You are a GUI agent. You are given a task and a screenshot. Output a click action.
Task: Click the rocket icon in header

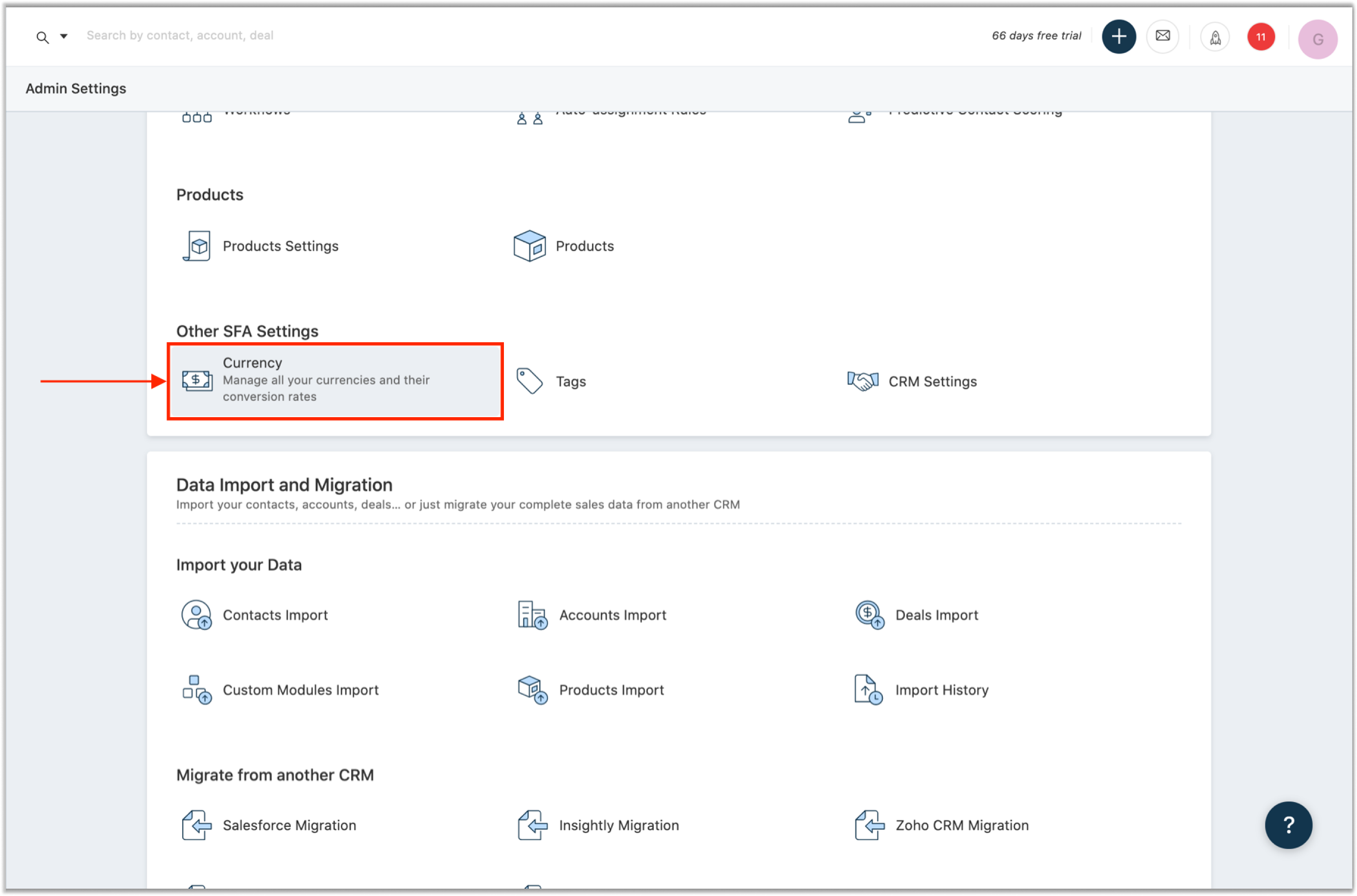click(1214, 38)
